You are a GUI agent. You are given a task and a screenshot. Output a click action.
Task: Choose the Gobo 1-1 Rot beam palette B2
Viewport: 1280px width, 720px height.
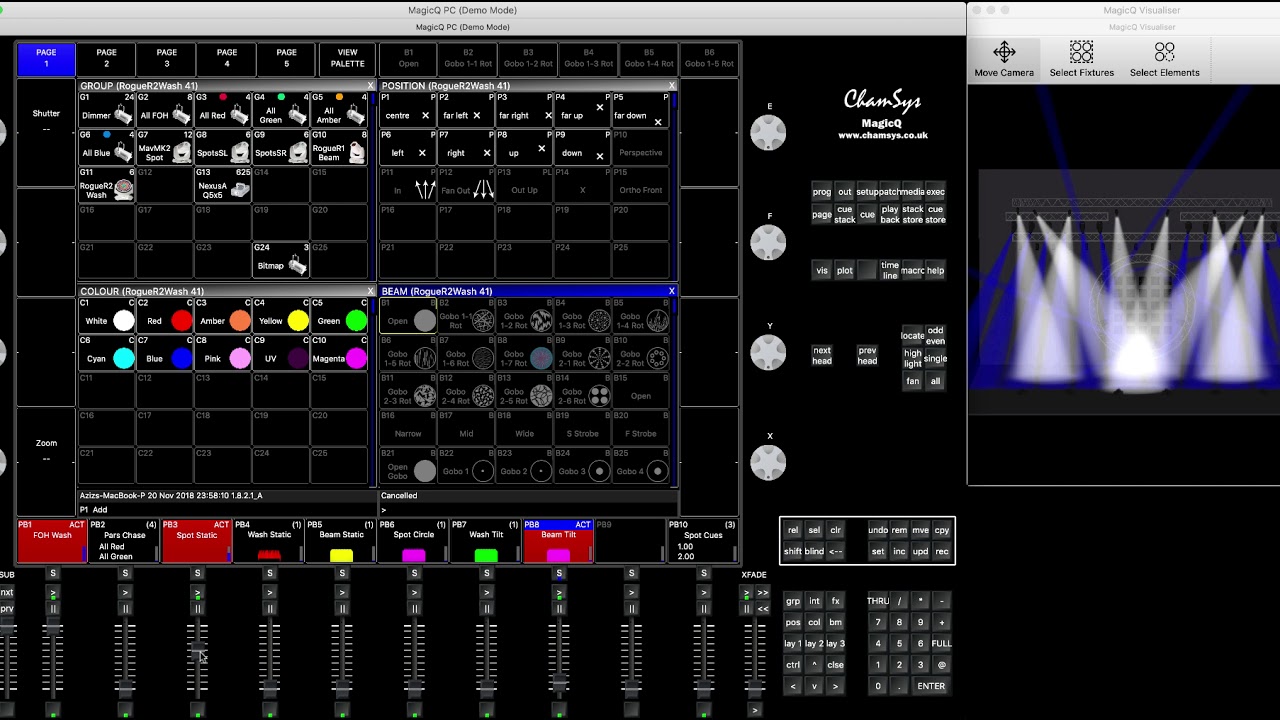(x=466, y=316)
